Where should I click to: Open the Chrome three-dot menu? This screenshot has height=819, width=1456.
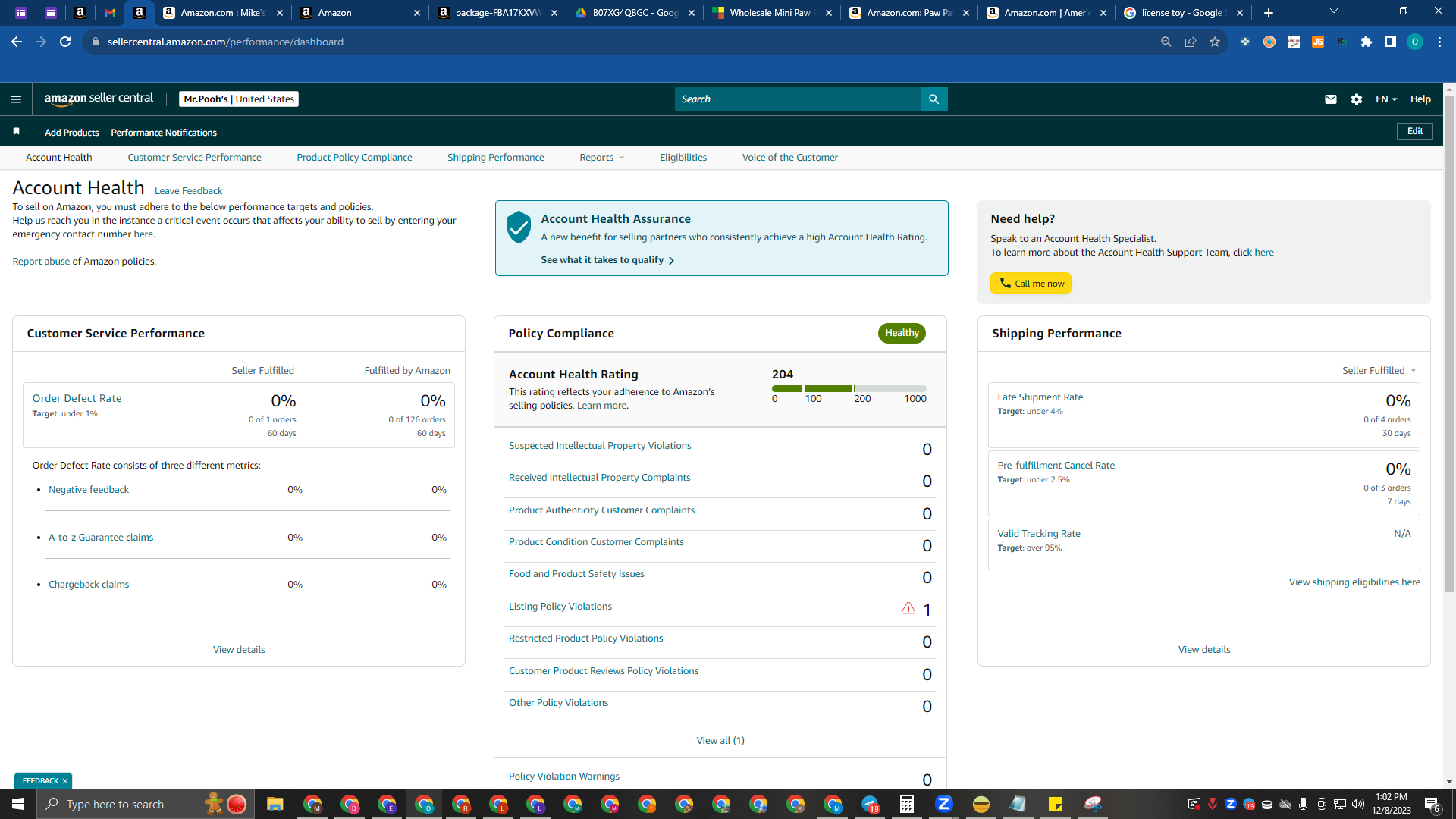(x=1439, y=42)
